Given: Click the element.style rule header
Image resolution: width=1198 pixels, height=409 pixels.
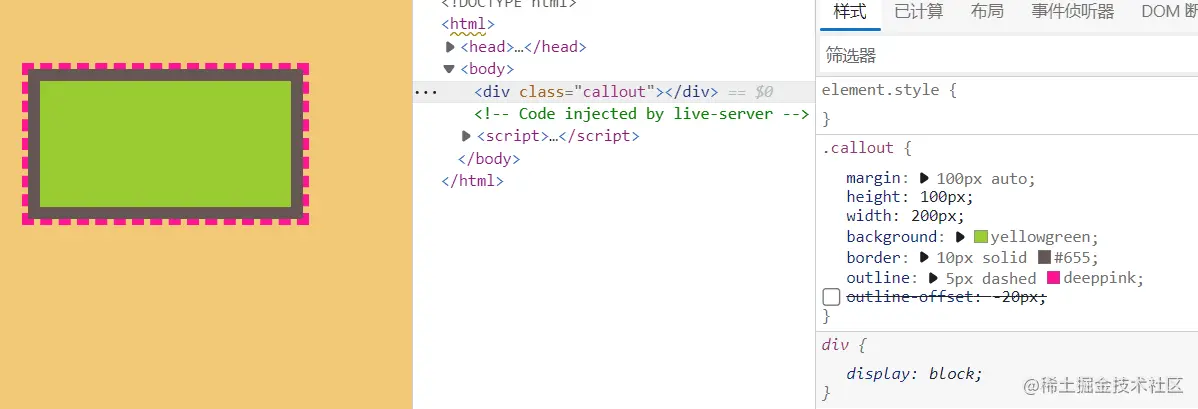Looking at the screenshot, I should point(880,89).
